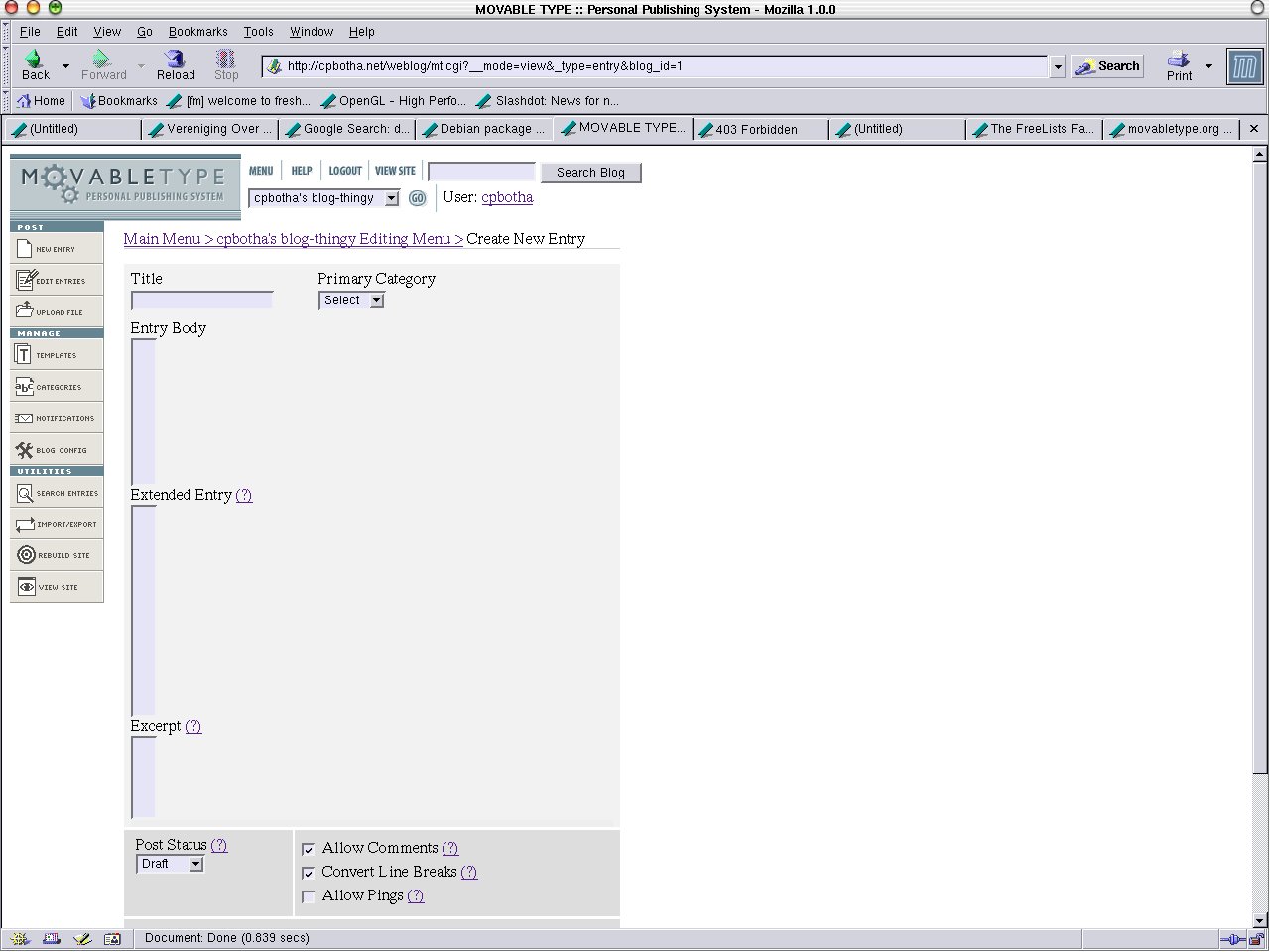The image size is (1270, 952).
Task: Click the Slashdot bookmark in personal toolbar
Action: click(x=548, y=101)
